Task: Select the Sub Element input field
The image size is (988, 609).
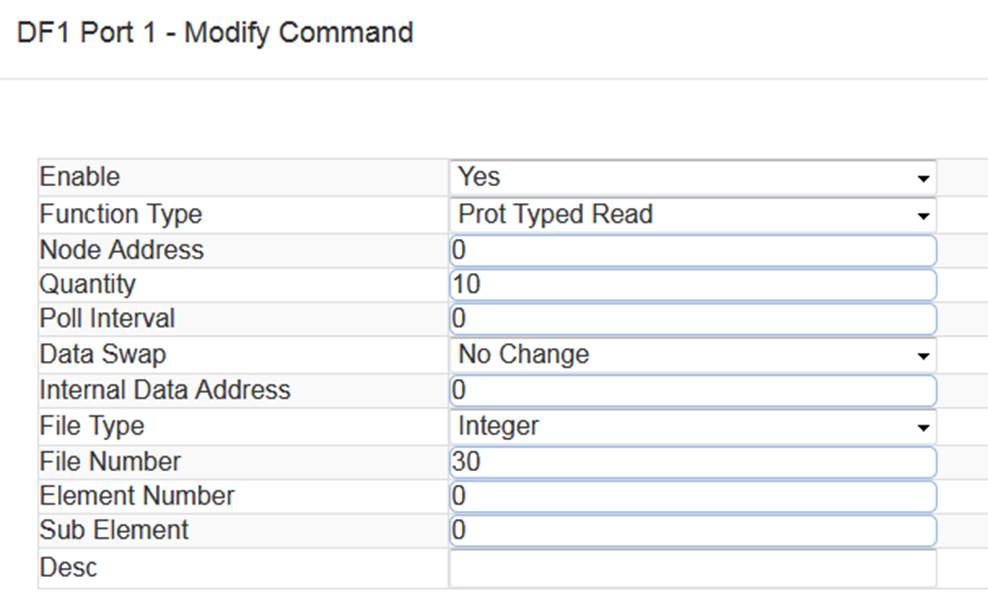Action: click(x=692, y=530)
